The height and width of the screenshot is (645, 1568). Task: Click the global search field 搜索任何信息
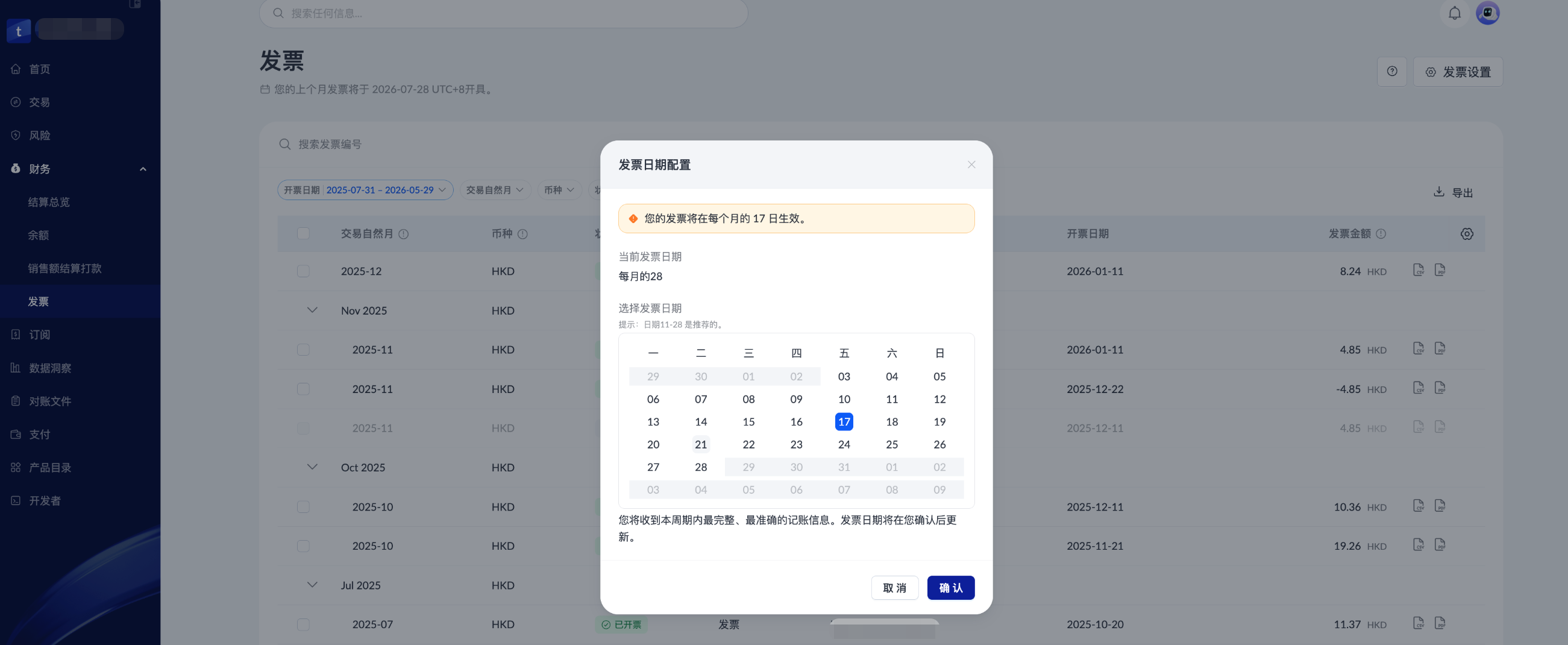[x=503, y=13]
